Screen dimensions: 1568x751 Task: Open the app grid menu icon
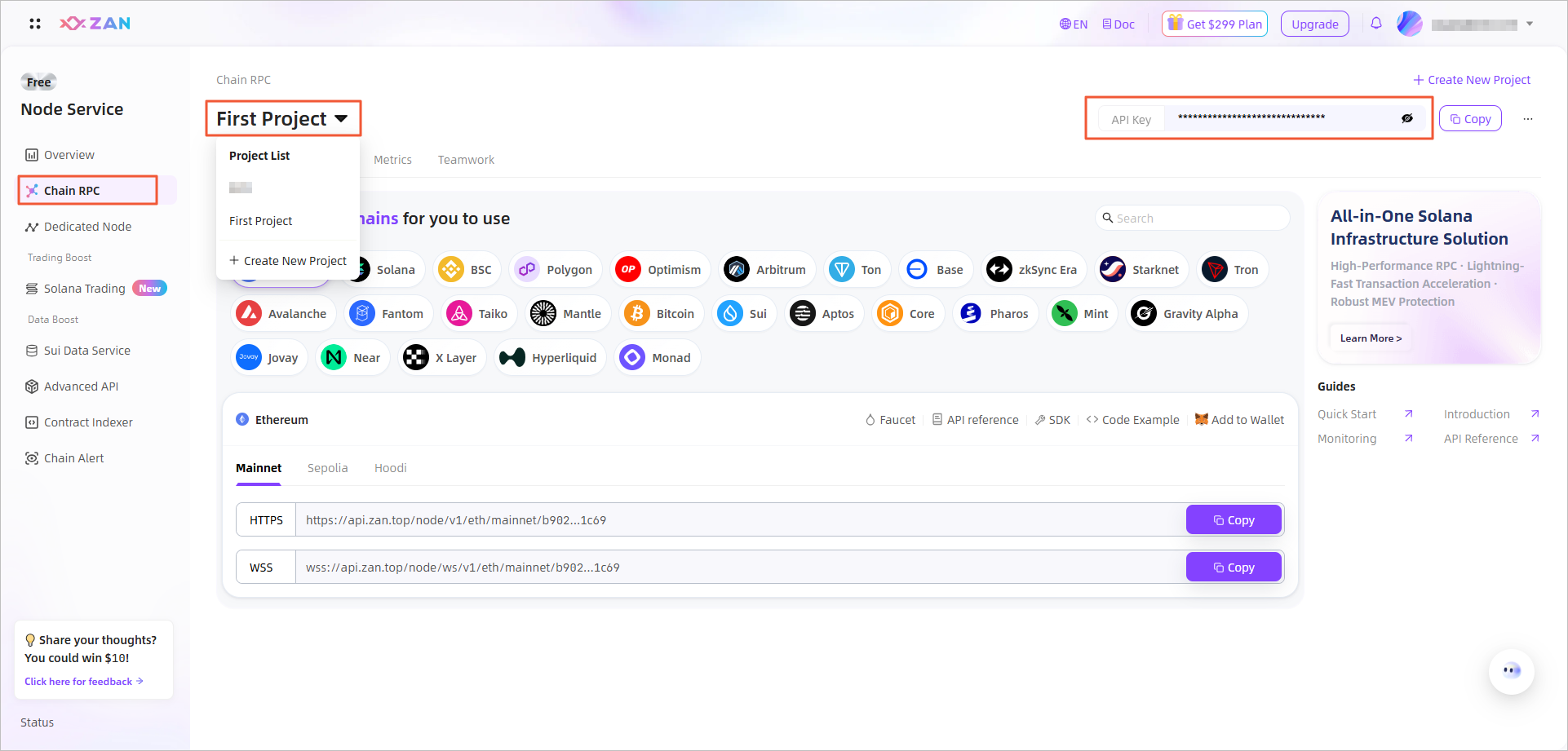35,24
